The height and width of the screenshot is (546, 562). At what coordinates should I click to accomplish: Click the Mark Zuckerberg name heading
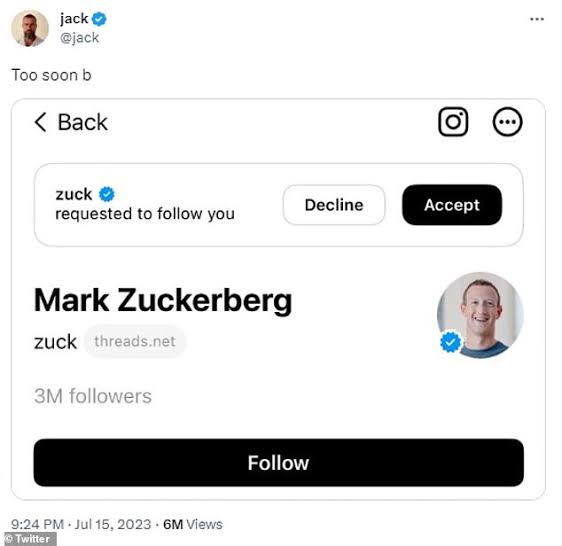tap(163, 300)
